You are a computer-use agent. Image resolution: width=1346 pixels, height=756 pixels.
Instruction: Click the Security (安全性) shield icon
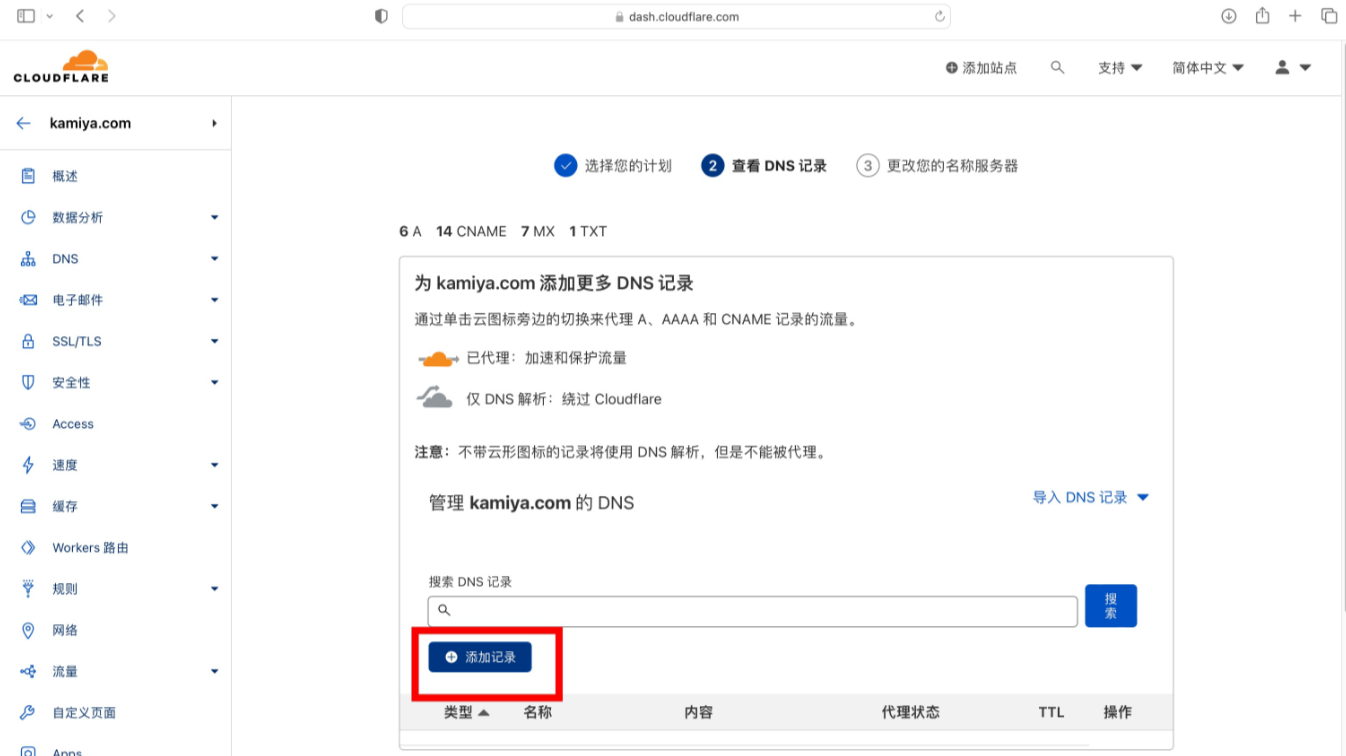point(28,382)
